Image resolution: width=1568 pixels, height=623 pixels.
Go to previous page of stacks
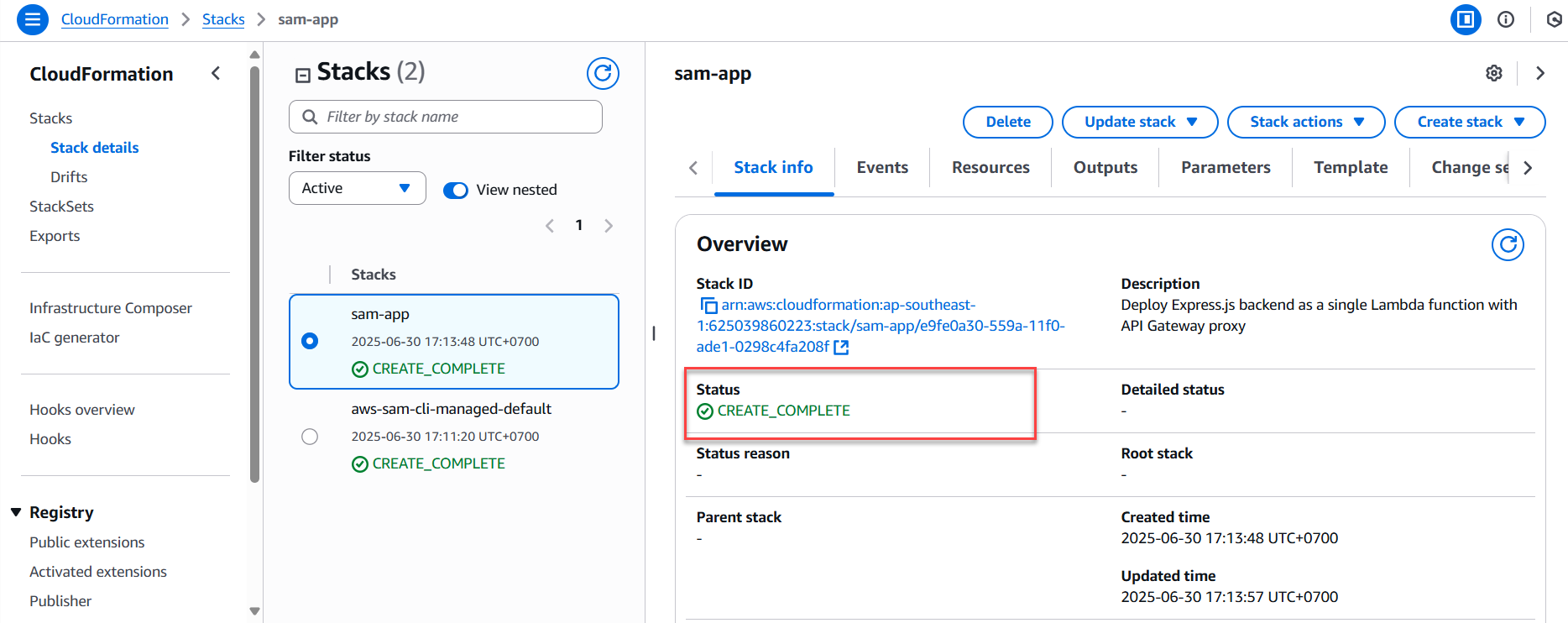[550, 225]
